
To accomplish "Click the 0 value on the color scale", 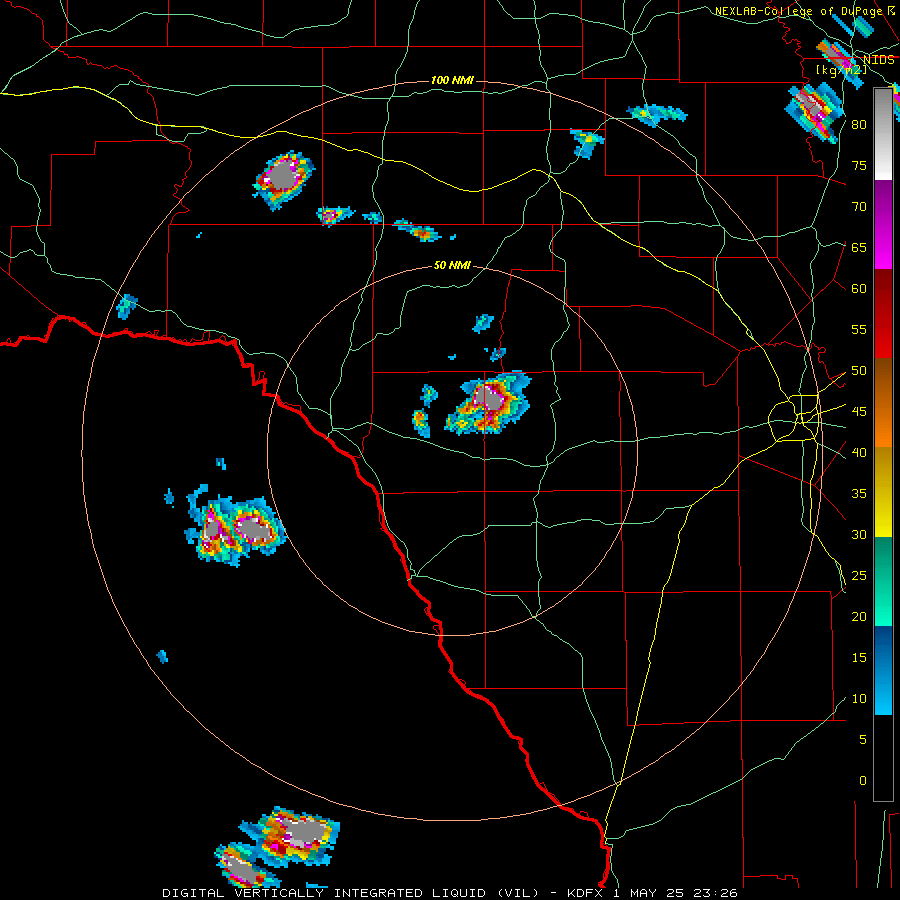I will (x=863, y=781).
